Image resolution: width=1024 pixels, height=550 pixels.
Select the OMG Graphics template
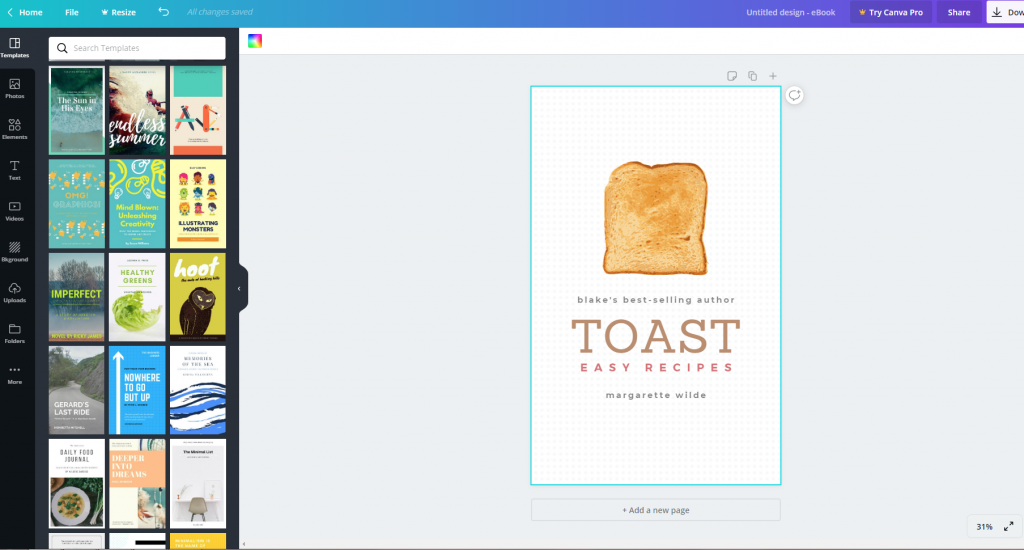(x=76, y=204)
